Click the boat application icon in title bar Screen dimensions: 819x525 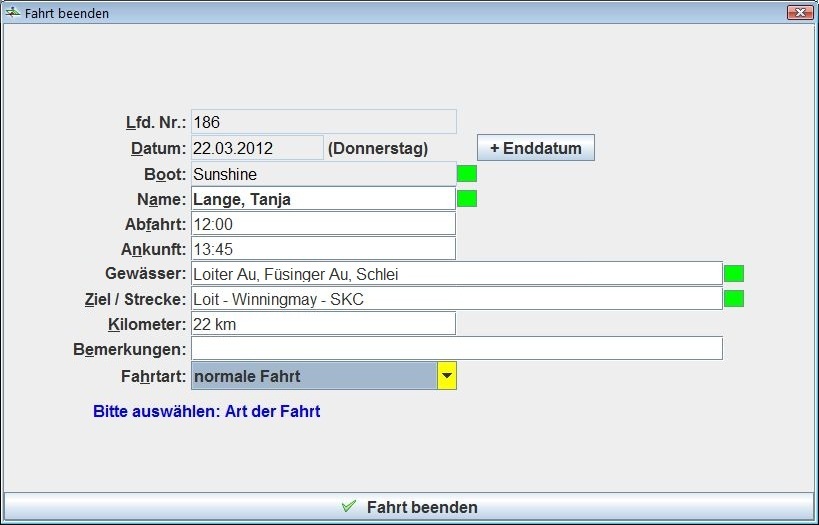[x=12, y=13]
